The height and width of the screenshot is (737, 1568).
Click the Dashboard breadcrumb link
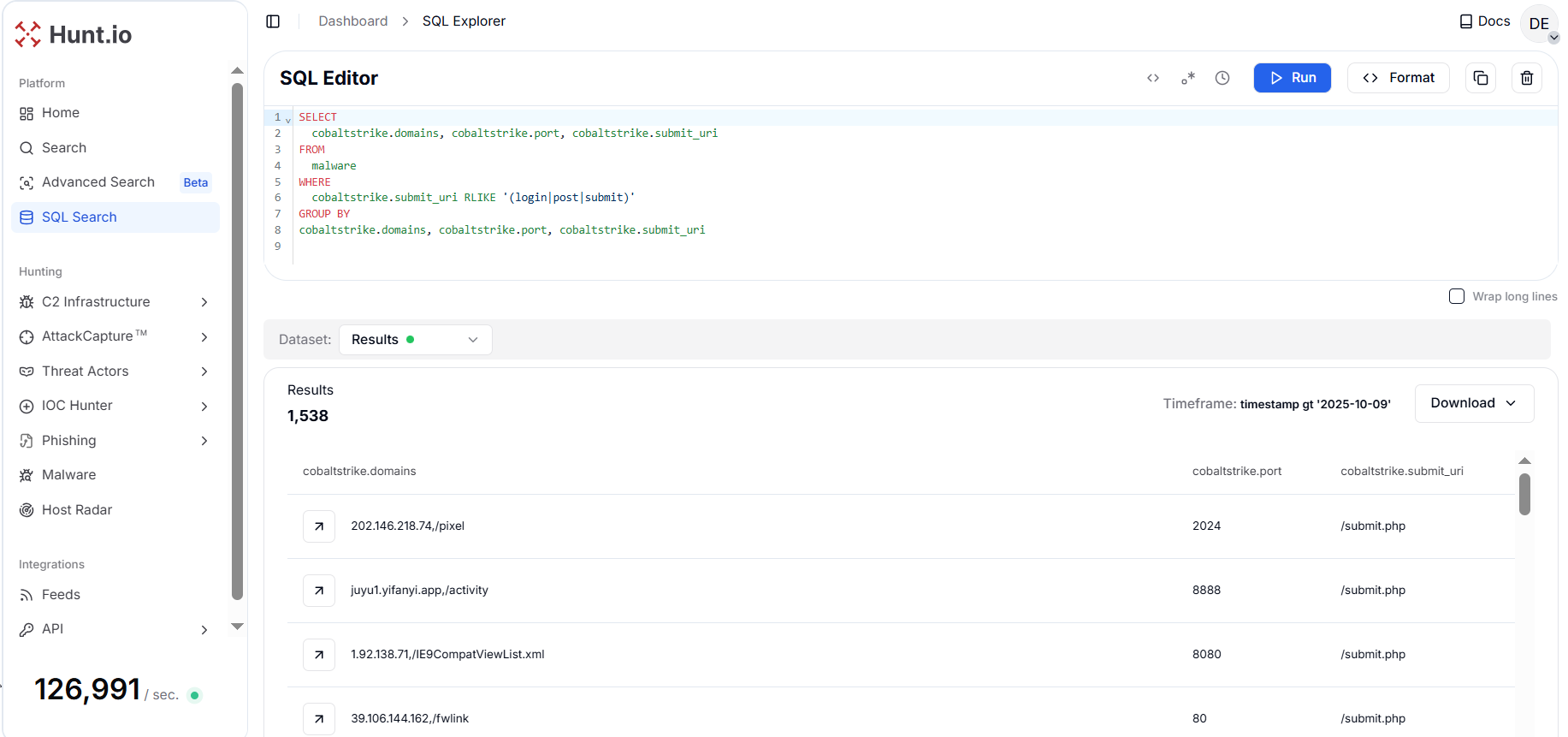353,21
